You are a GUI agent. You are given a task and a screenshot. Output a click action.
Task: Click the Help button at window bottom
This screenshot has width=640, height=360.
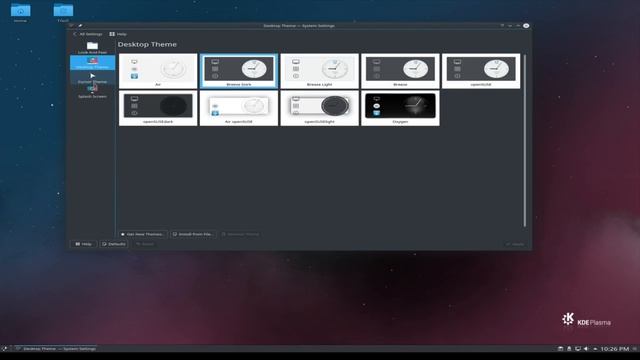(x=83, y=244)
